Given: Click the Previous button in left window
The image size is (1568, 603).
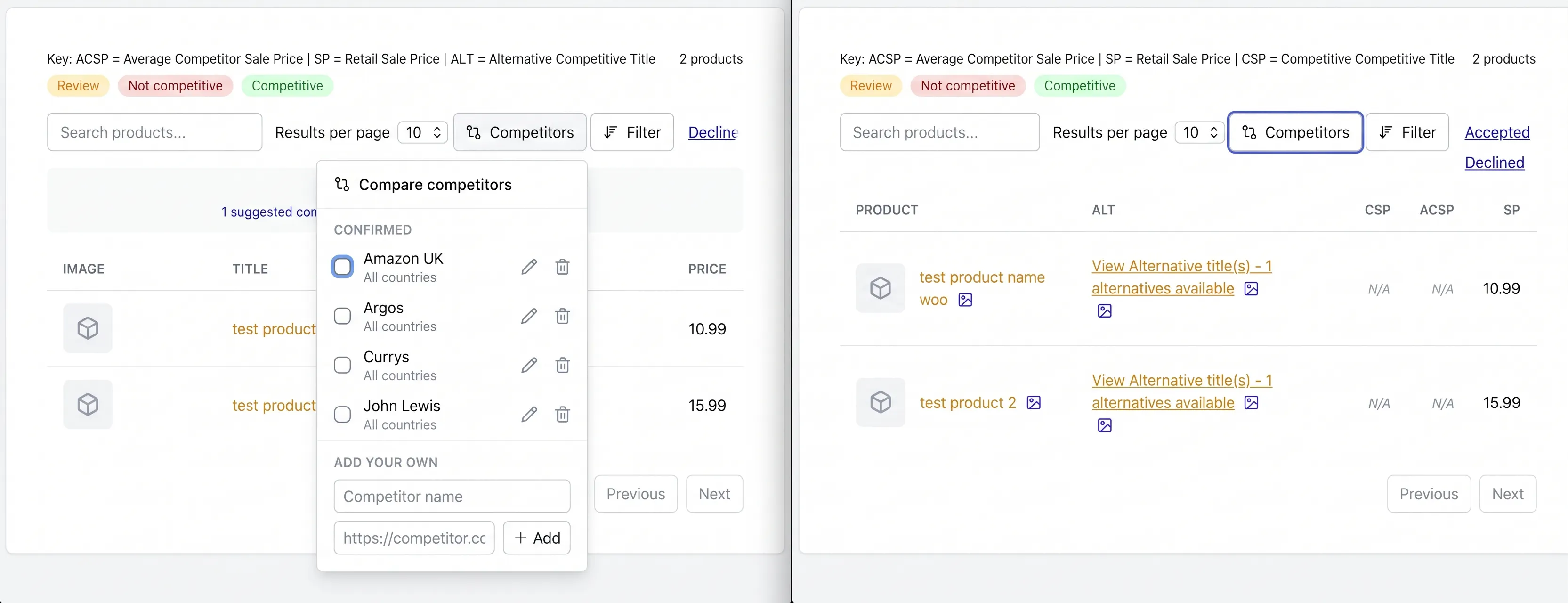Looking at the screenshot, I should coord(636,494).
